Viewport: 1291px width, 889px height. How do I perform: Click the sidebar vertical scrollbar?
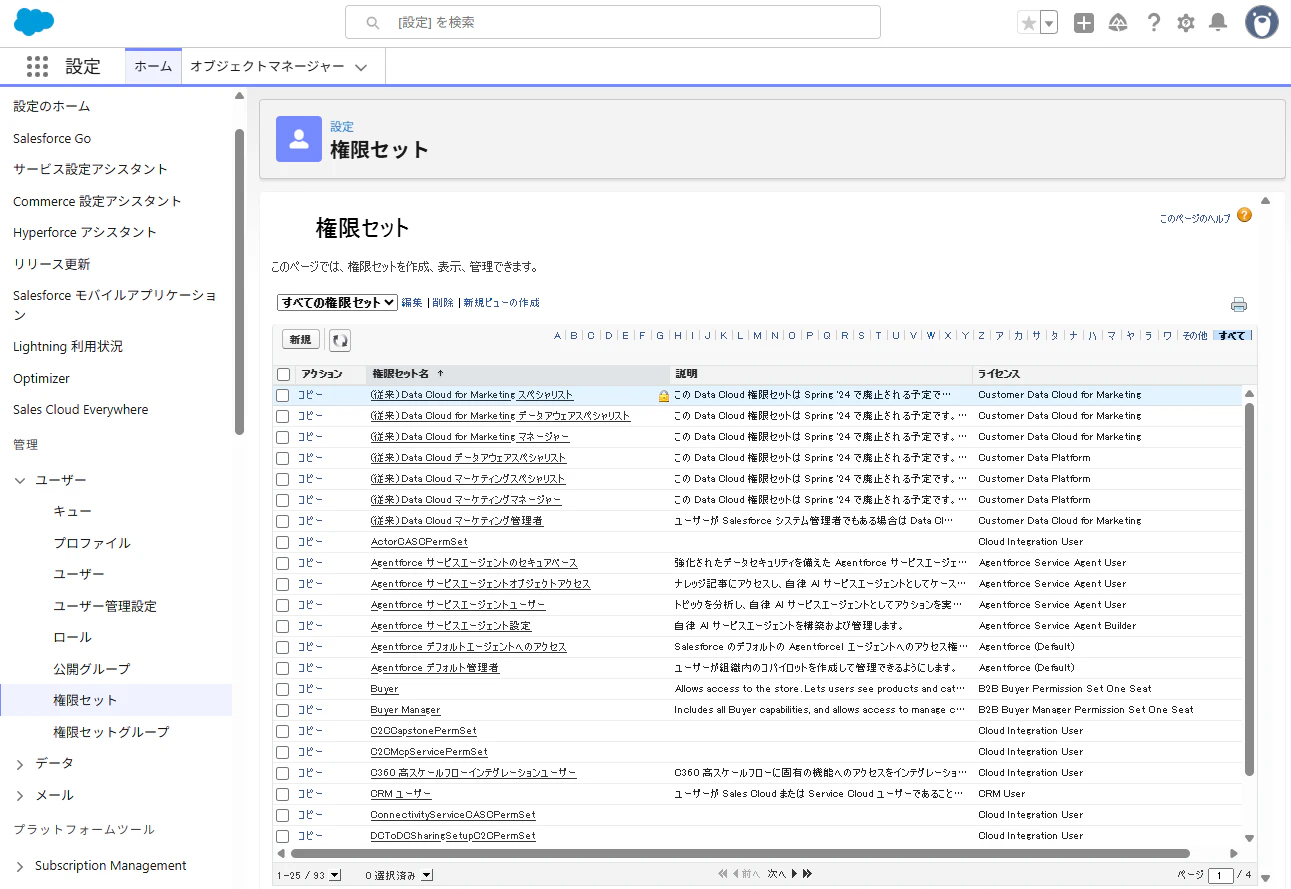coord(239,282)
